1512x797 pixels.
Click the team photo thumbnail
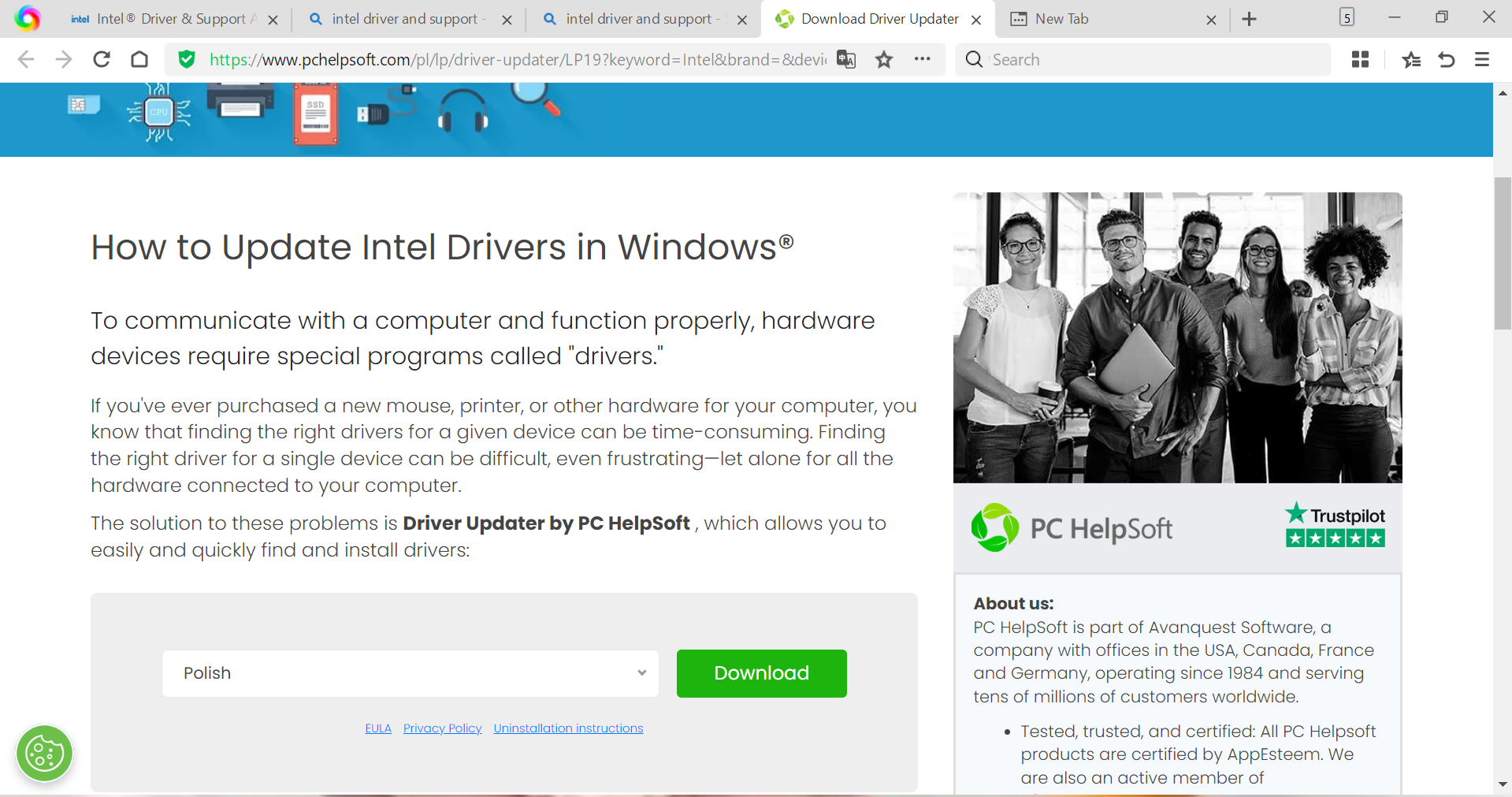point(1178,337)
